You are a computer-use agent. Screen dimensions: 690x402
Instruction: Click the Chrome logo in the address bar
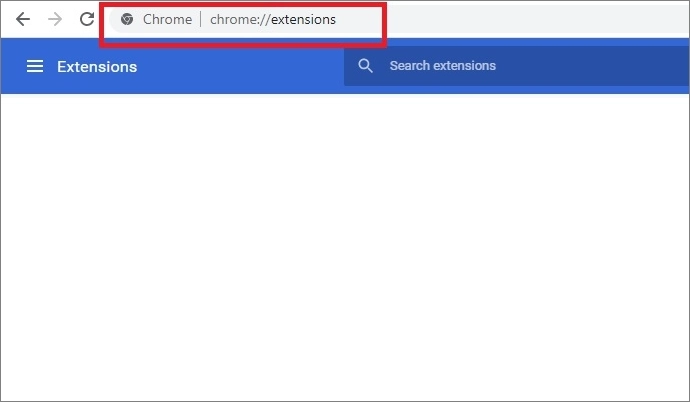[127, 19]
